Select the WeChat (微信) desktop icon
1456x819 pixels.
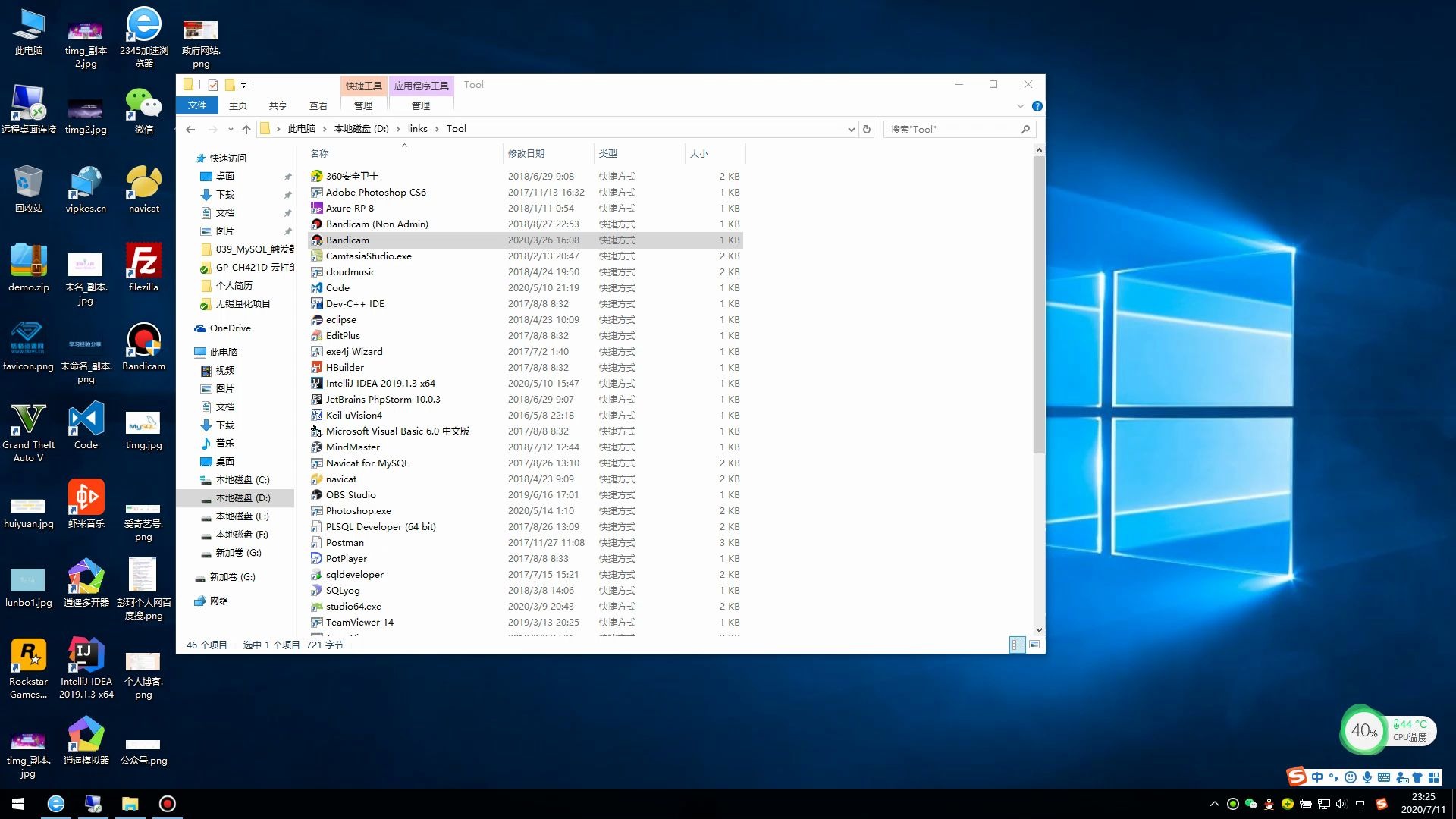coord(143,111)
